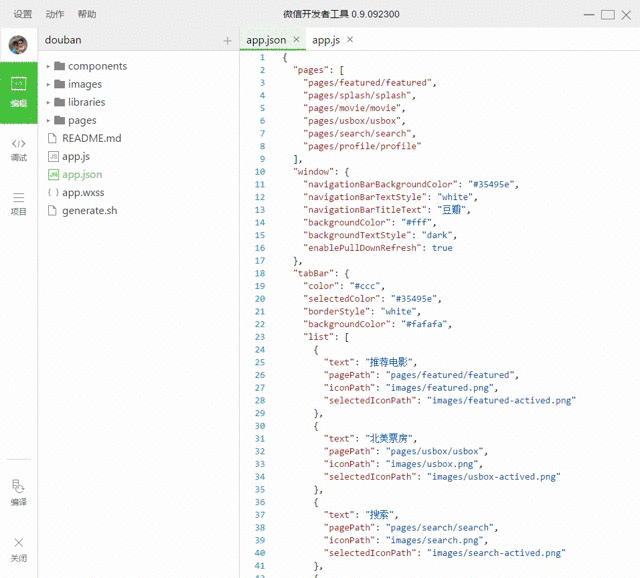Open the 动作 menu
640x578 pixels.
click(55, 14)
